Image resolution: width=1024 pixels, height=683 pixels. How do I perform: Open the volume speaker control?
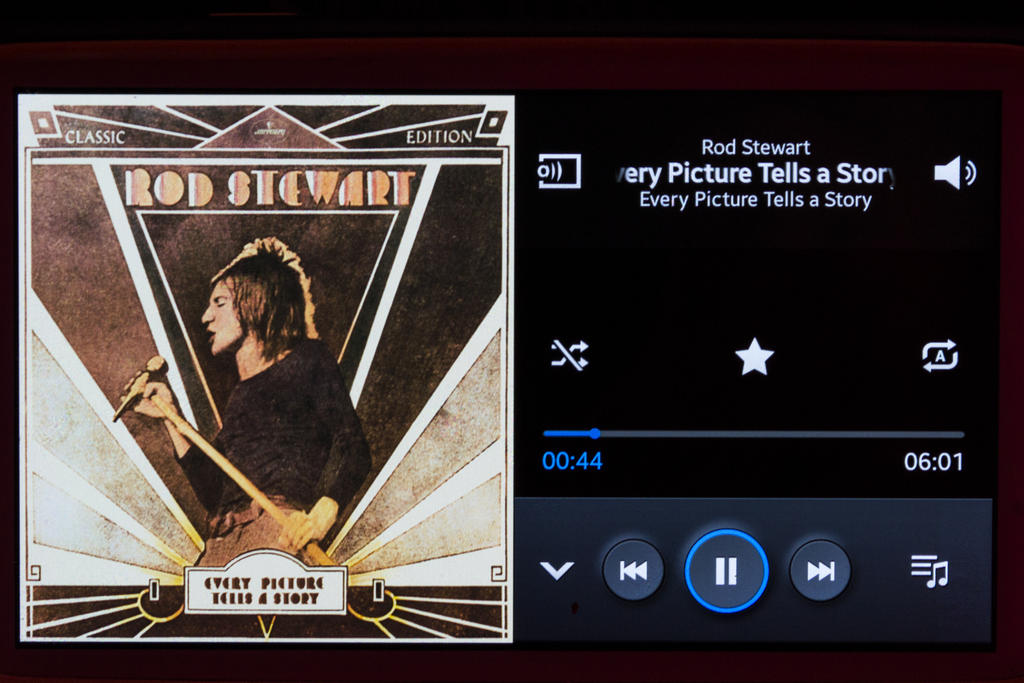[954, 173]
